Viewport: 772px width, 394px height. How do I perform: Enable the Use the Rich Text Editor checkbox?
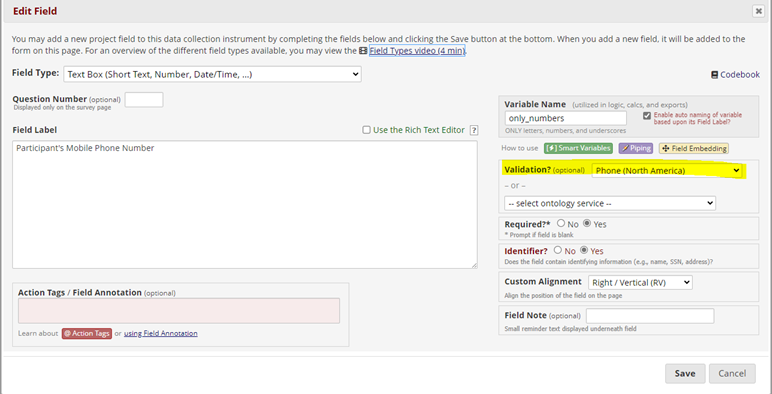point(366,130)
